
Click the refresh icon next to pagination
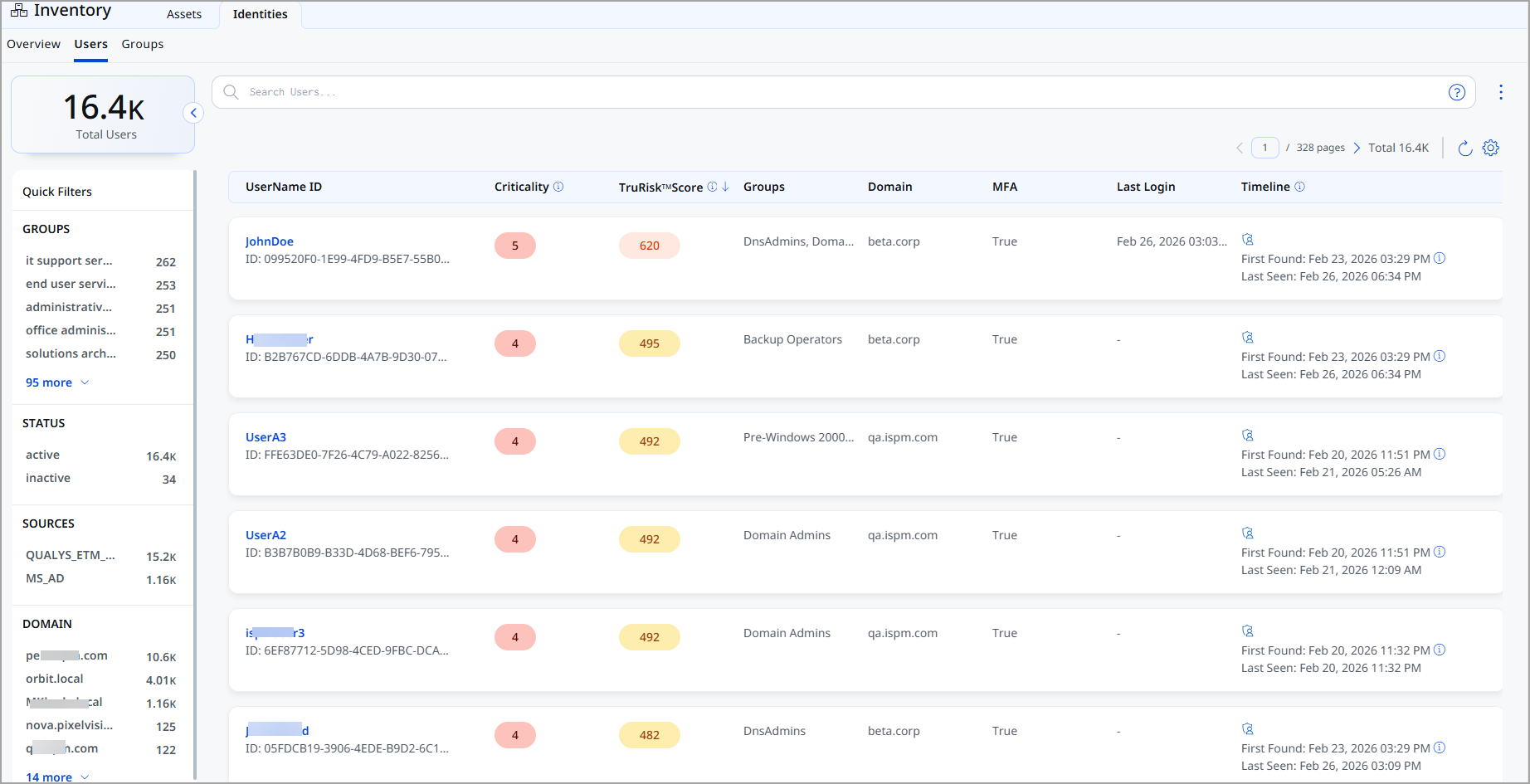tap(1464, 148)
